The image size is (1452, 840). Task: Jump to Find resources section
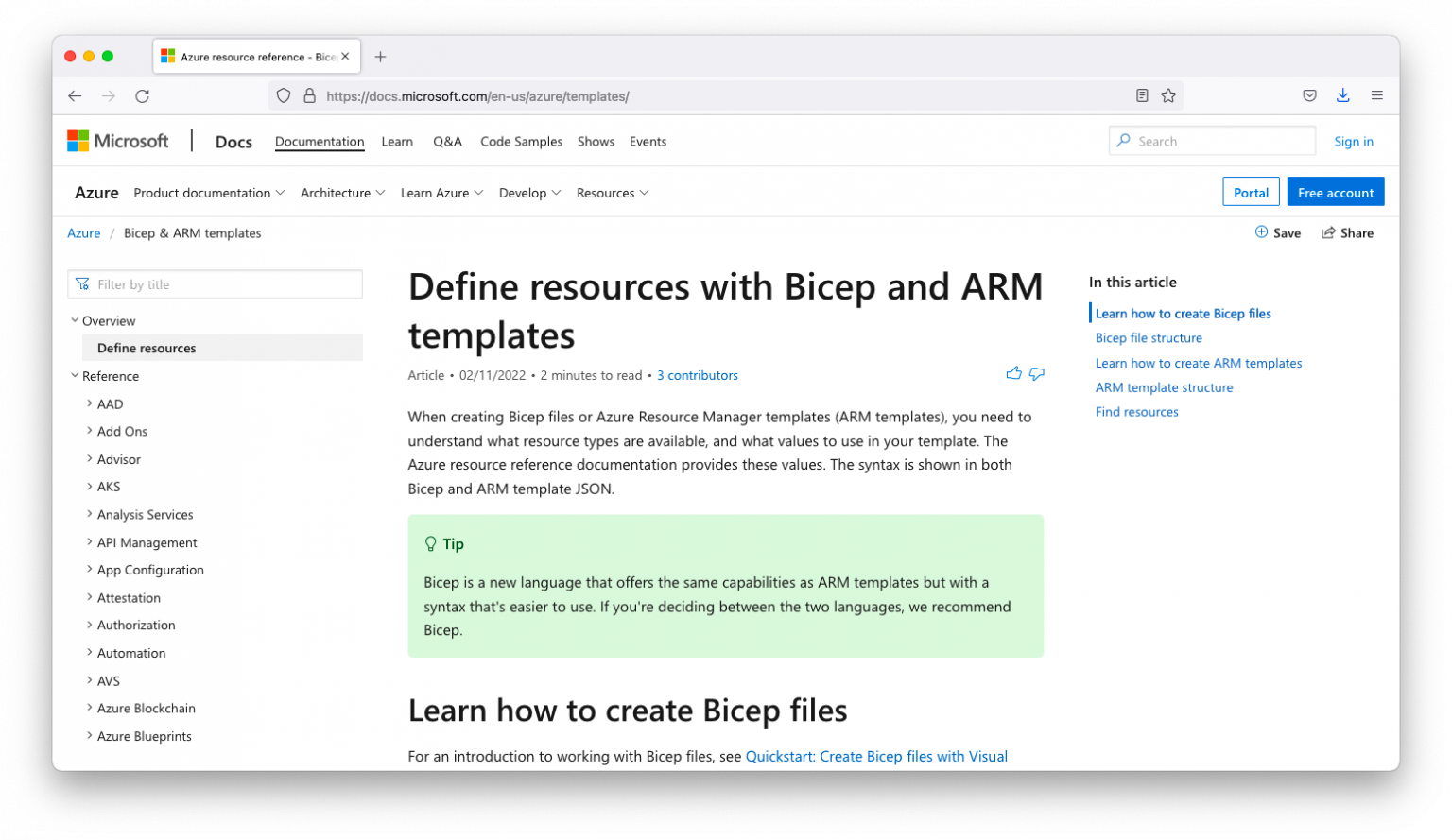point(1136,412)
